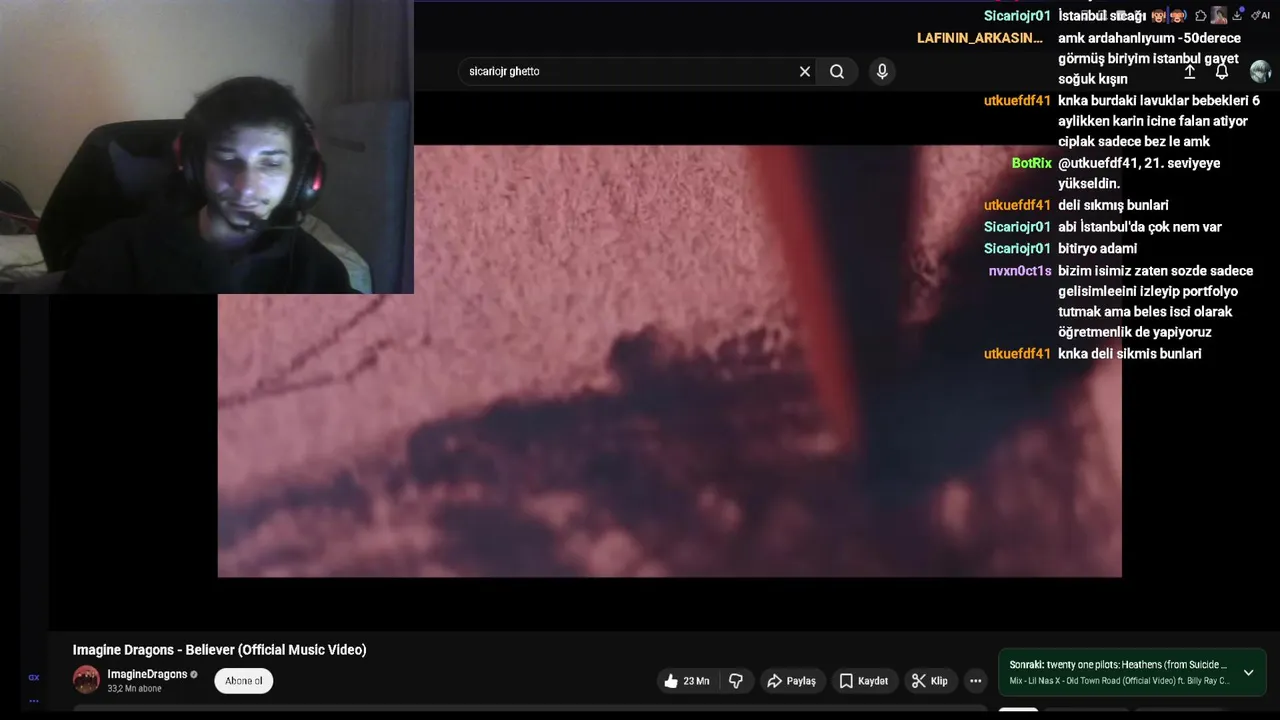Click the '33,2 Mn abone' subscriber count
Screen dimensions: 1280x720
134,689
